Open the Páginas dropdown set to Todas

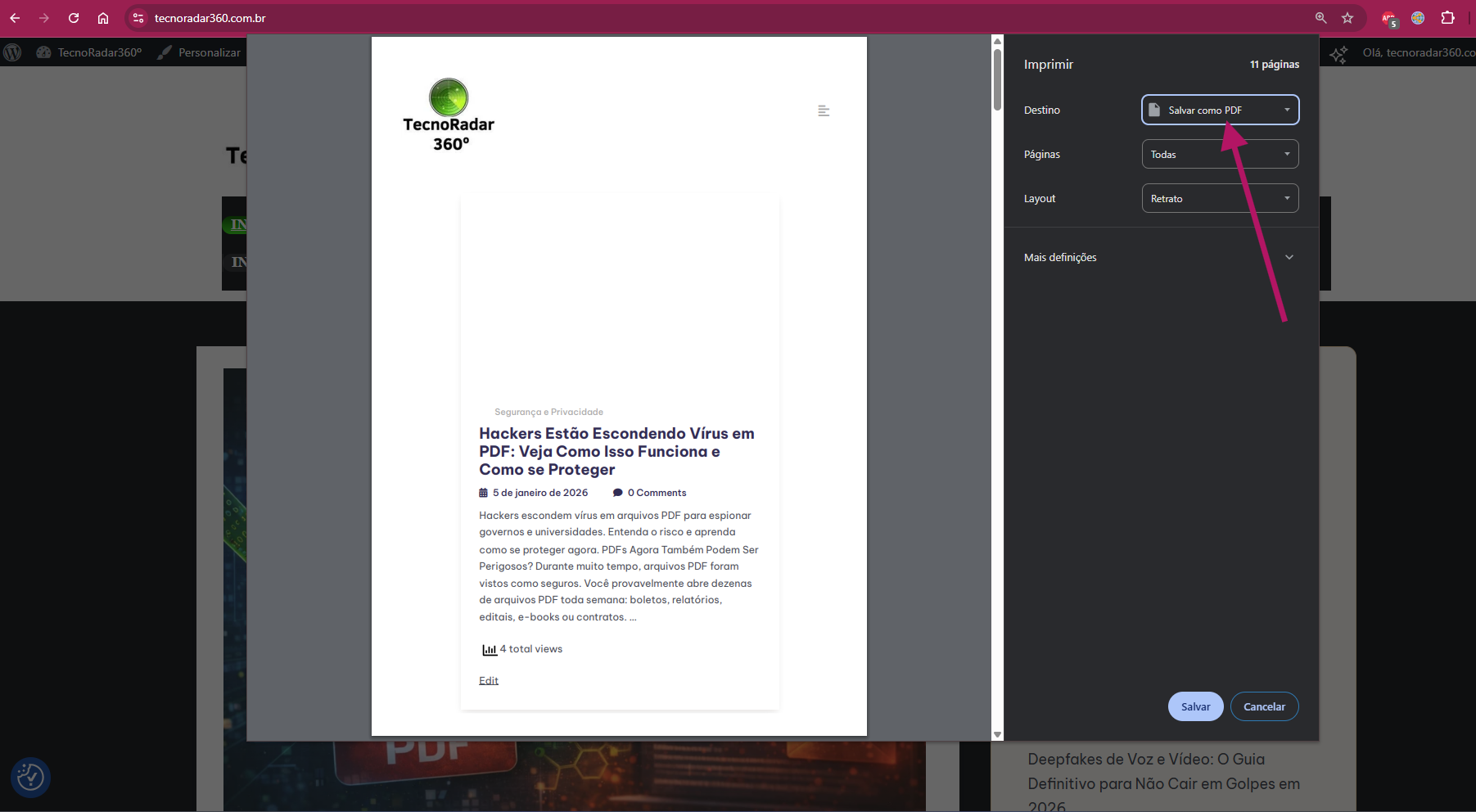coord(1220,154)
